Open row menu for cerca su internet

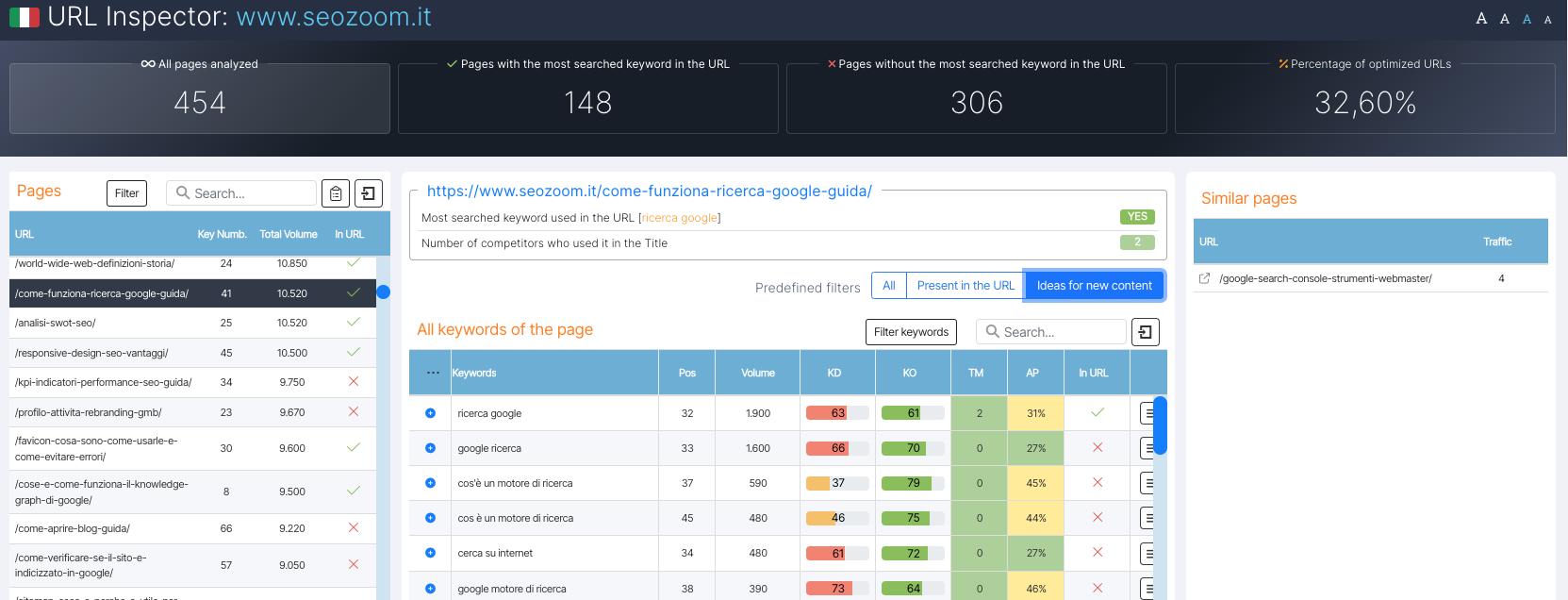(x=1148, y=553)
